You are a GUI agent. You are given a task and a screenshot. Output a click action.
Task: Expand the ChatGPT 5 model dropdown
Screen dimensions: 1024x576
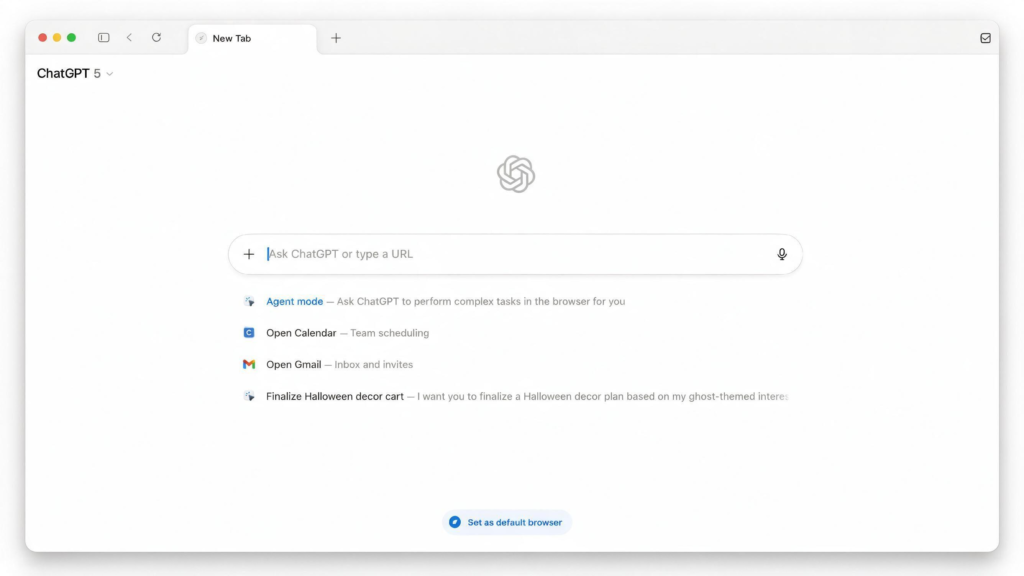point(75,74)
